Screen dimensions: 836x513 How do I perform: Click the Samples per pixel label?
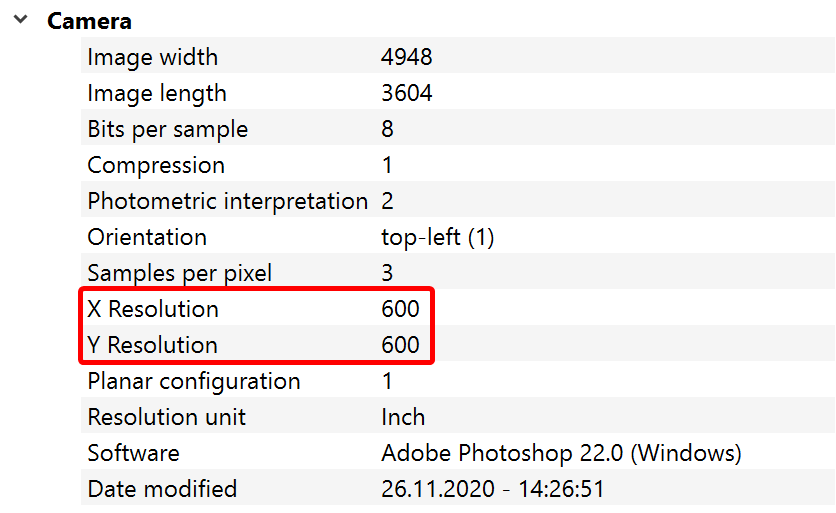click(179, 273)
